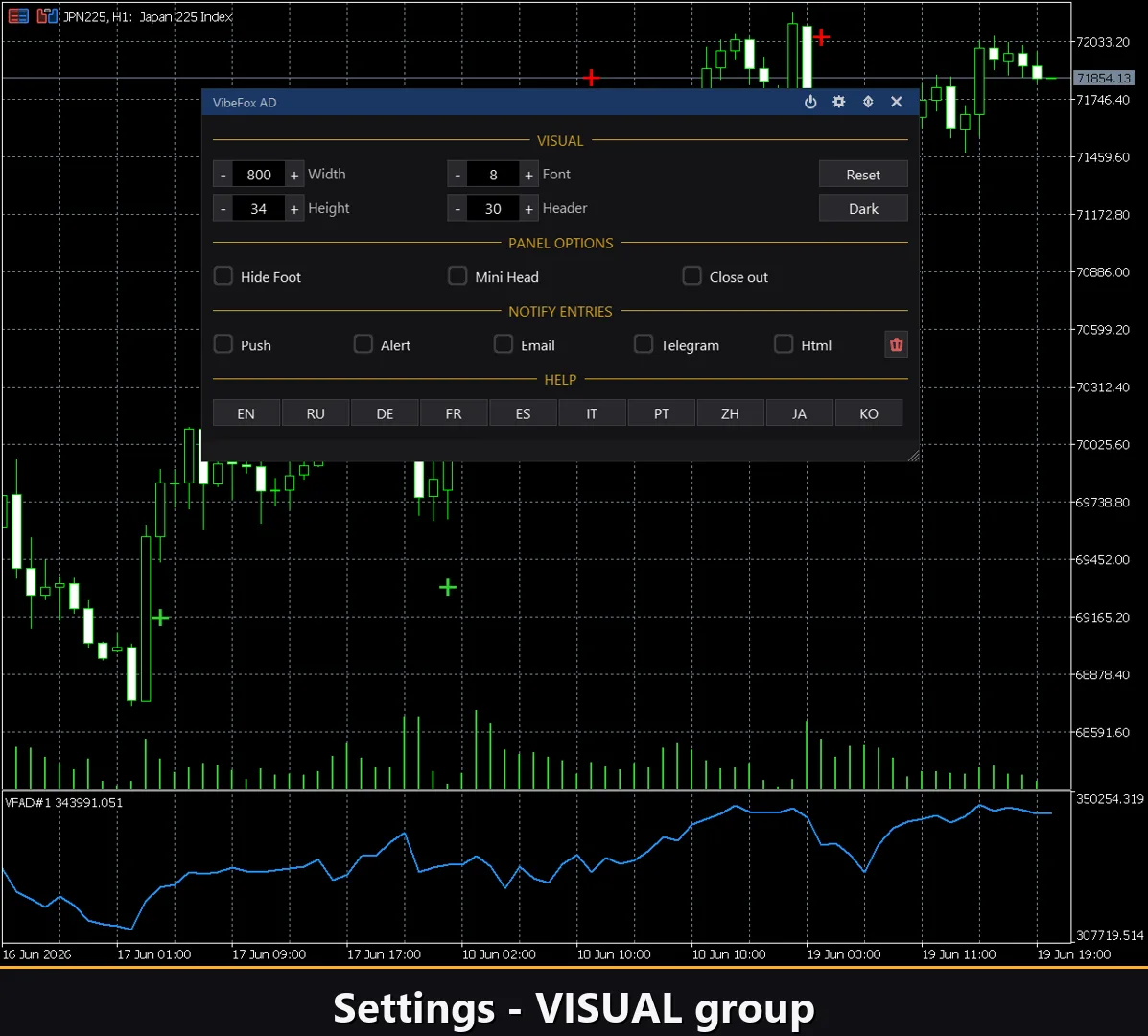Select JA help language
Viewport: 1148px width, 1036px height.
[x=800, y=412]
